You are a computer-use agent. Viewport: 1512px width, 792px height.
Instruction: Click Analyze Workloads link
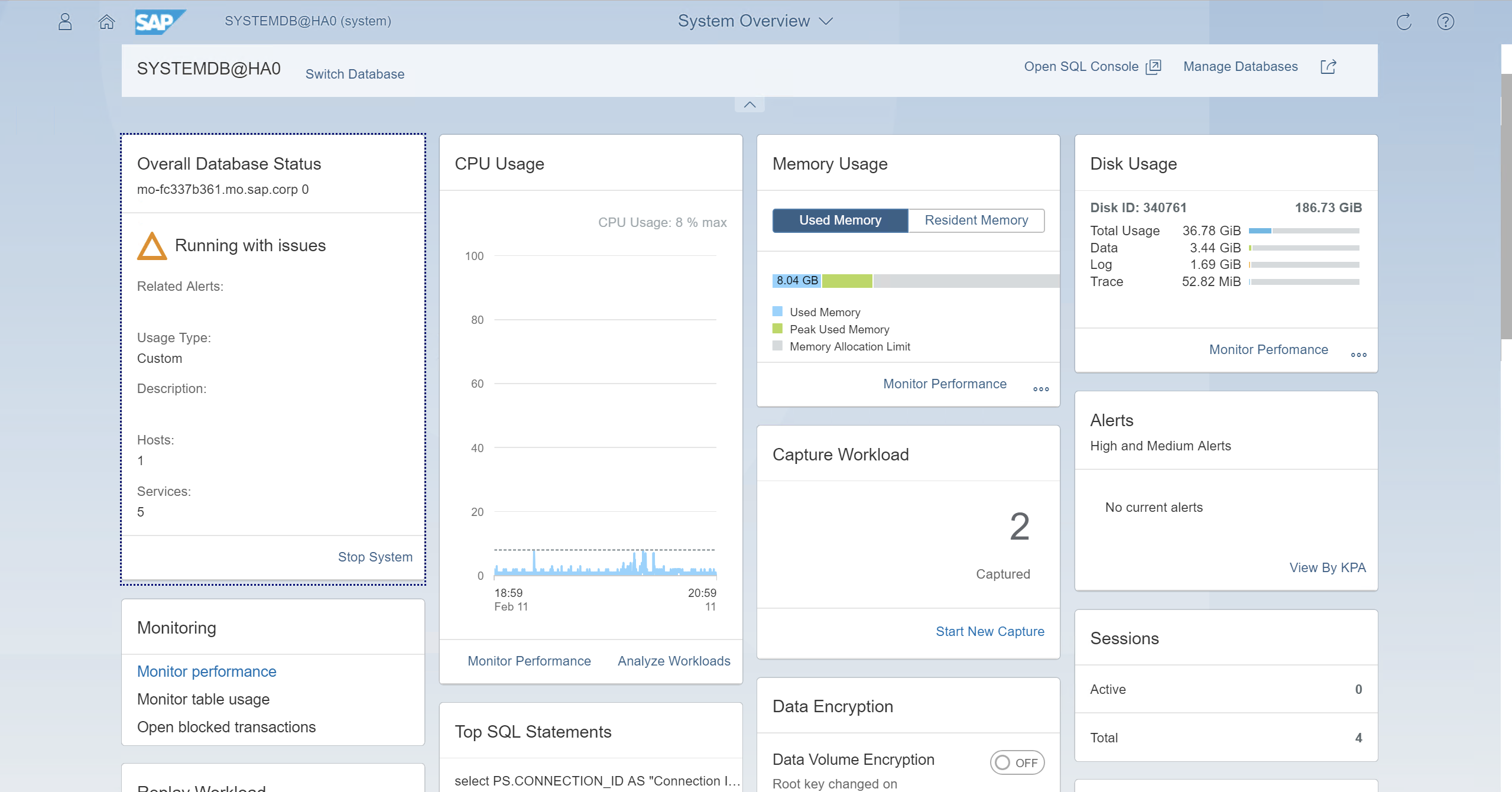coord(674,661)
